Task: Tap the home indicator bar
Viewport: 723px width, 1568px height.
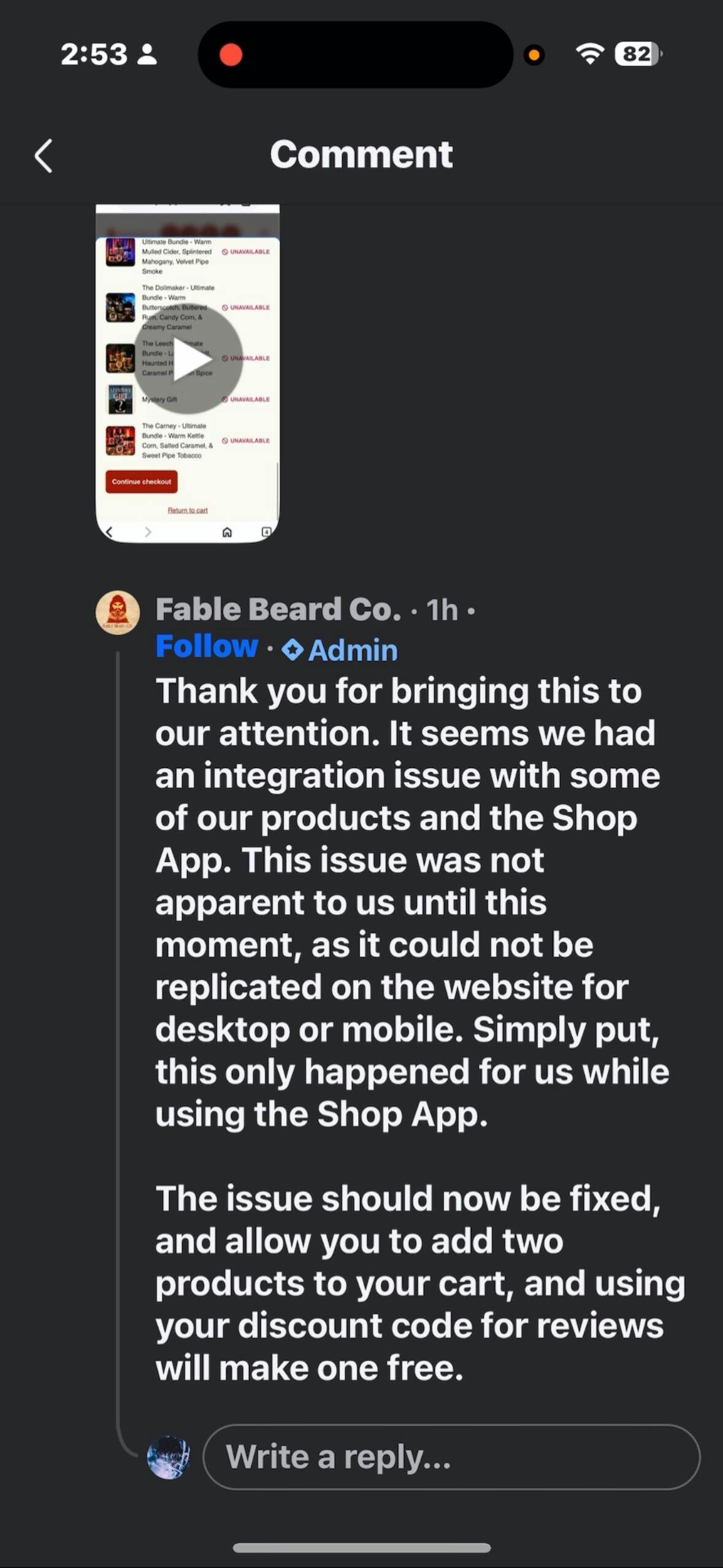Action: click(x=362, y=1548)
